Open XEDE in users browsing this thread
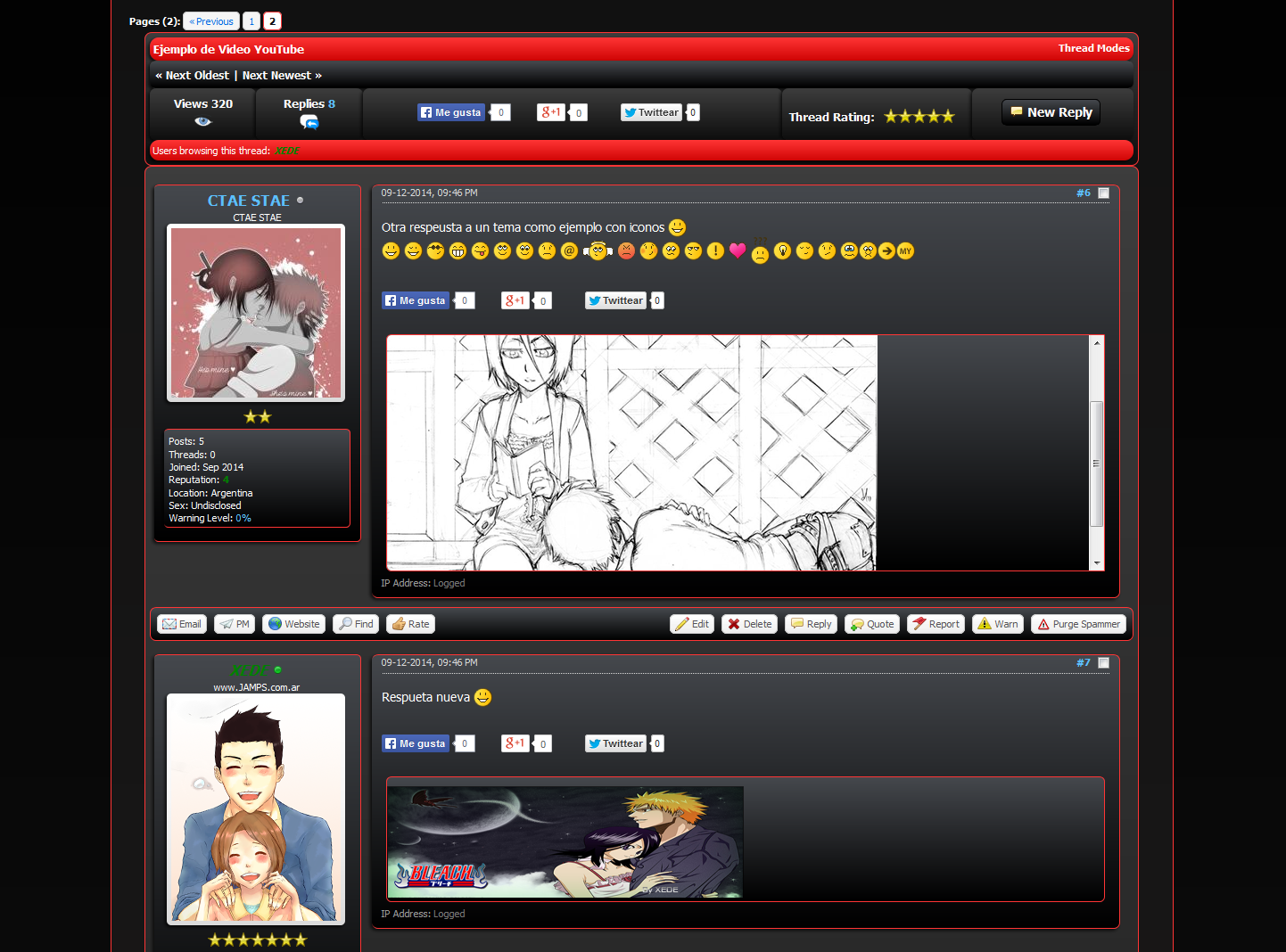This screenshot has width=1286, height=952. 286,152
